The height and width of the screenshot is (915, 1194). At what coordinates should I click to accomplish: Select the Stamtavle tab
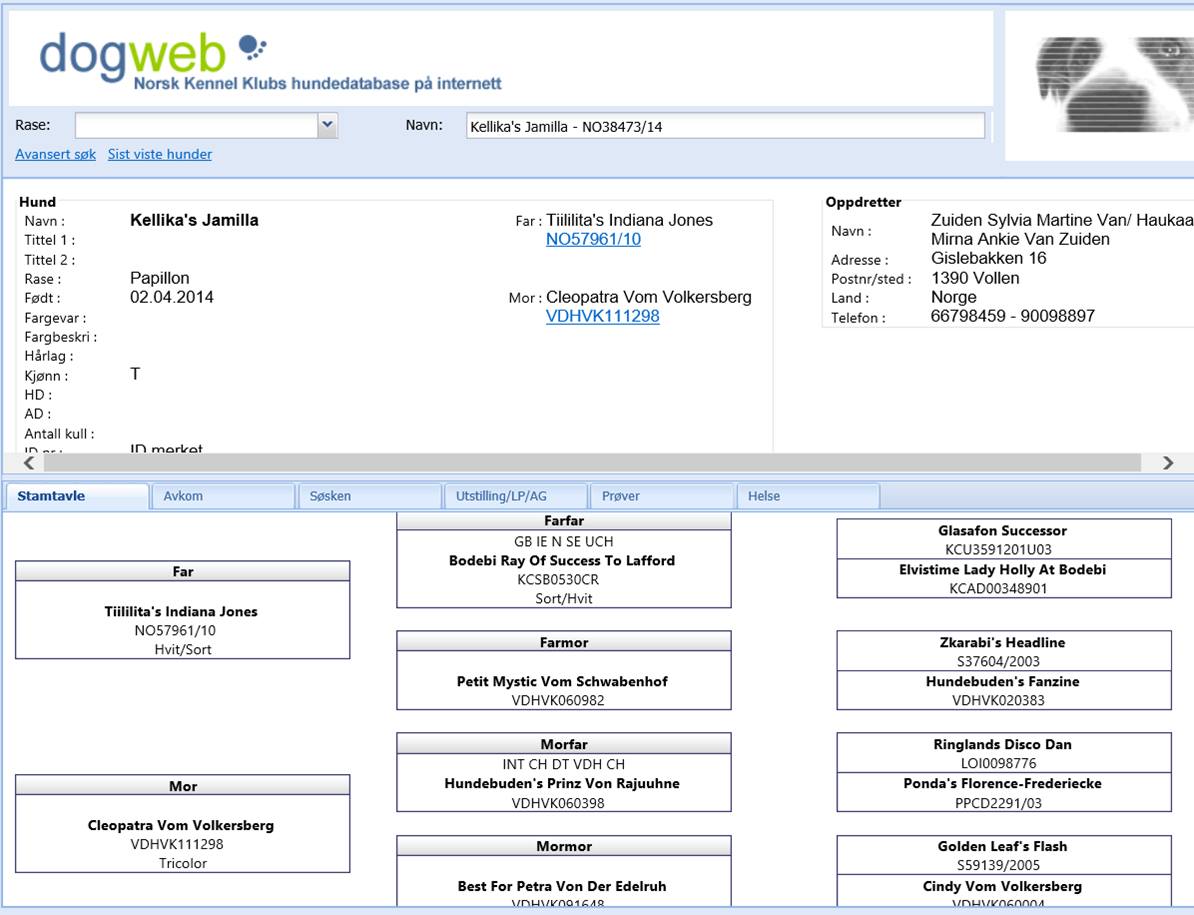click(76, 496)
